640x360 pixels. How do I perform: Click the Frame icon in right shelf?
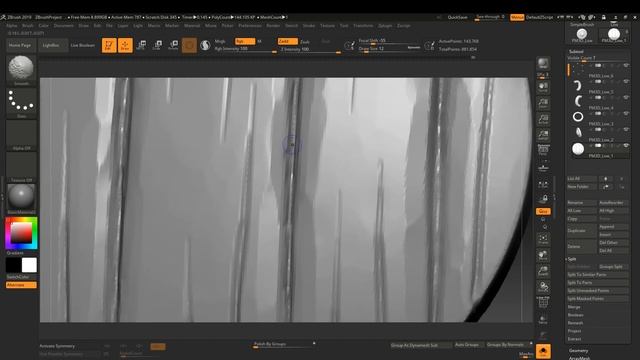tap(543, 240)
